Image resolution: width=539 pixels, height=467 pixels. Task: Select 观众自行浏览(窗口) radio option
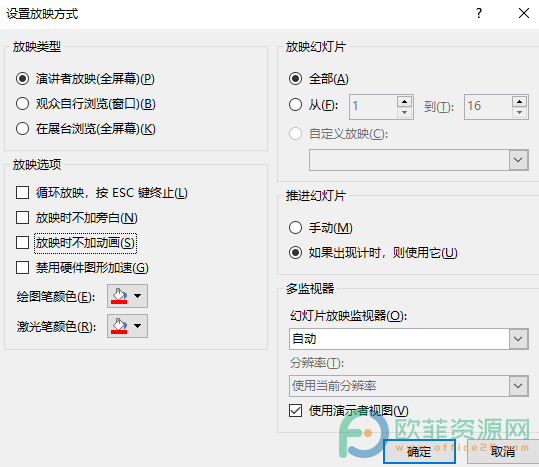tap(22, 103)
